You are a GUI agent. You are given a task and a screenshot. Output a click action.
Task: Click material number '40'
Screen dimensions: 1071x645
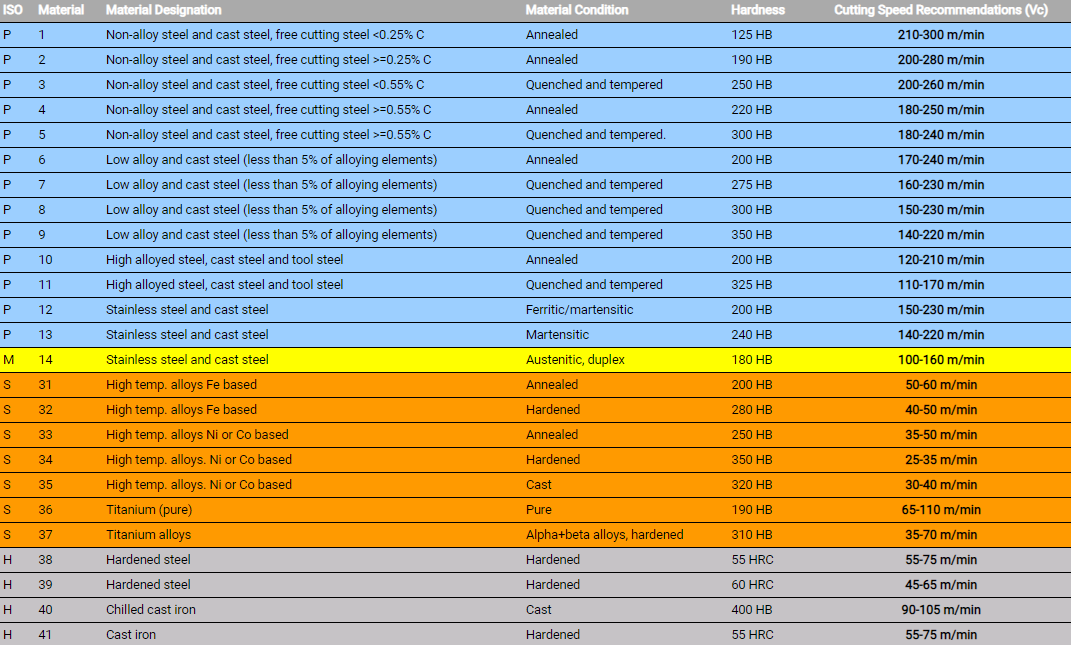pos(45,610)
